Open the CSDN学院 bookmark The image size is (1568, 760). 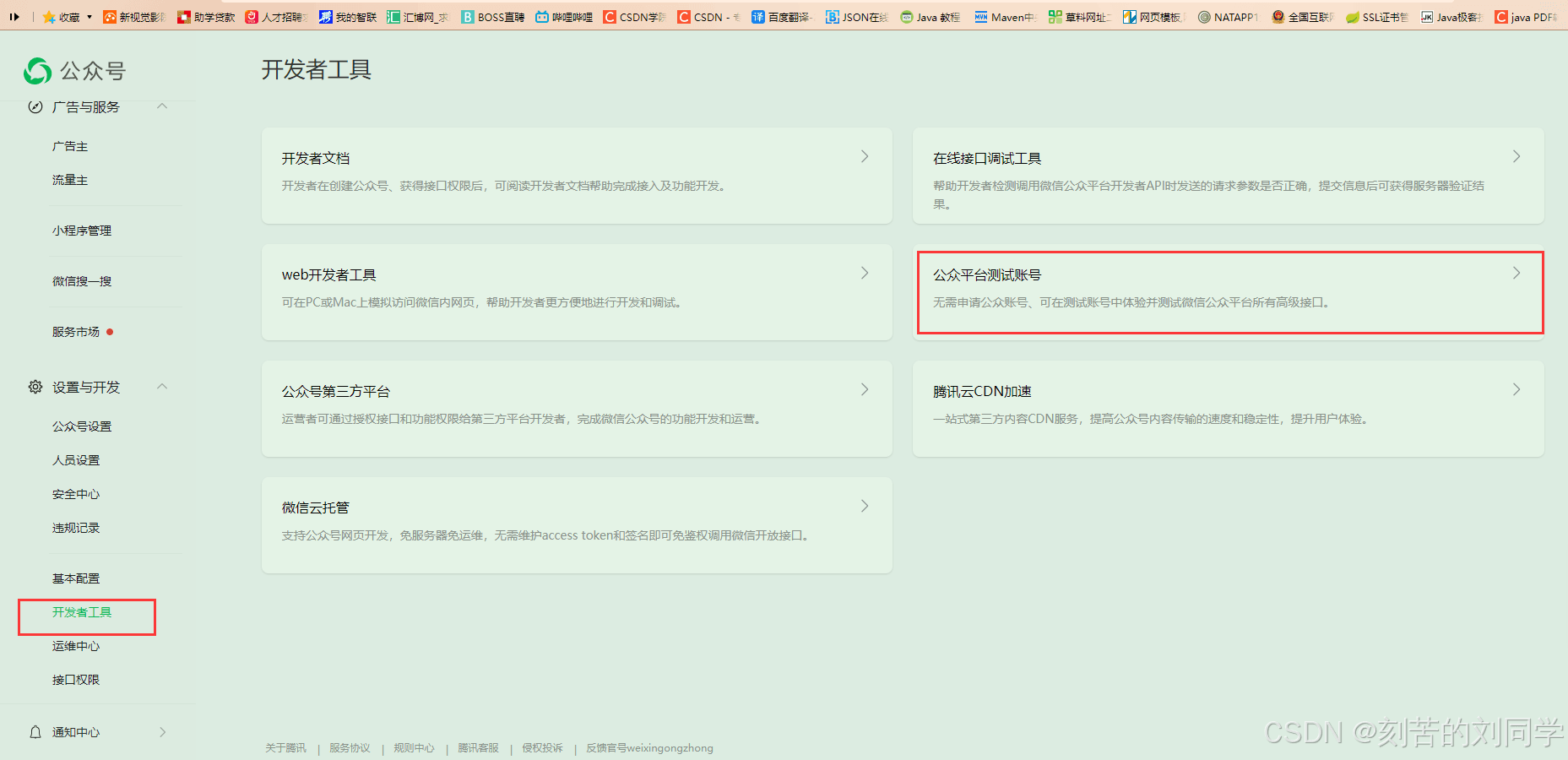[635, 17]
